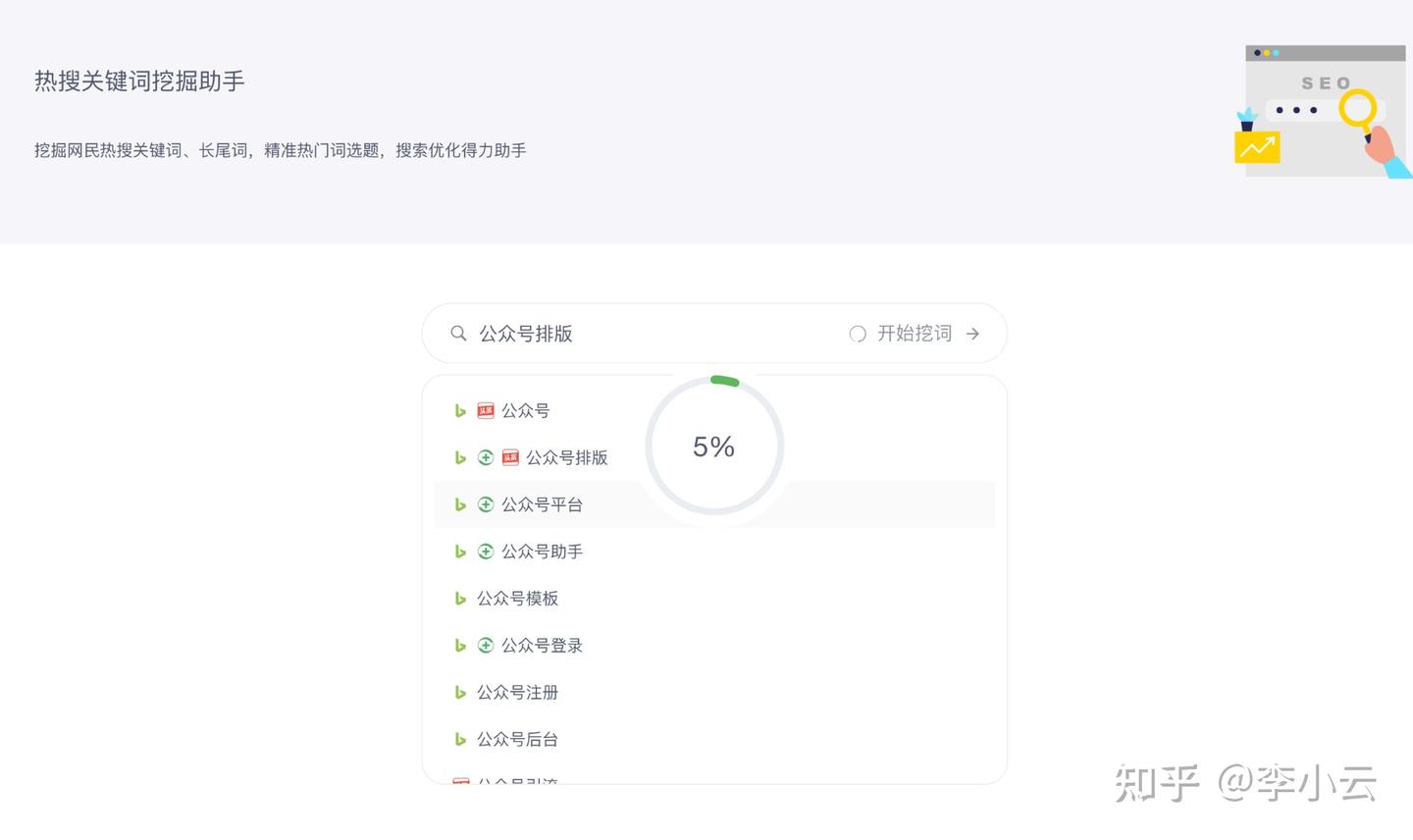This screenshot has width=1413, height=840.
Task: Choose the 公众号助手 suggestion
Action: coord(542,551)
